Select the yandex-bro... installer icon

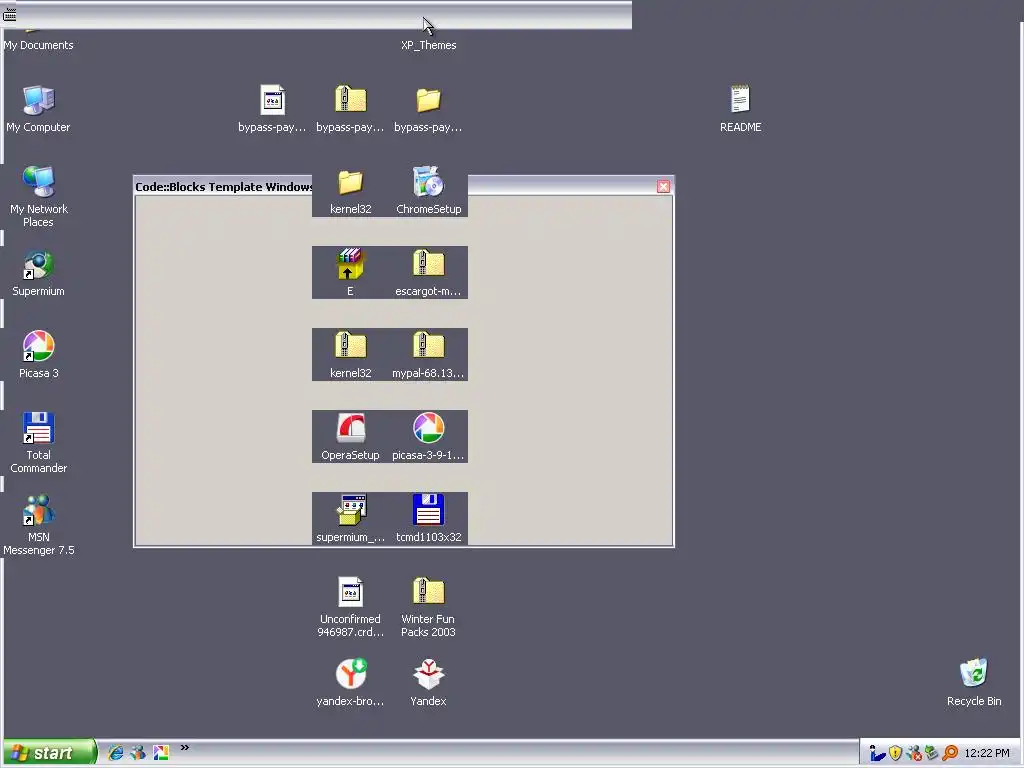pyautogui.click(x=351, y=674)
